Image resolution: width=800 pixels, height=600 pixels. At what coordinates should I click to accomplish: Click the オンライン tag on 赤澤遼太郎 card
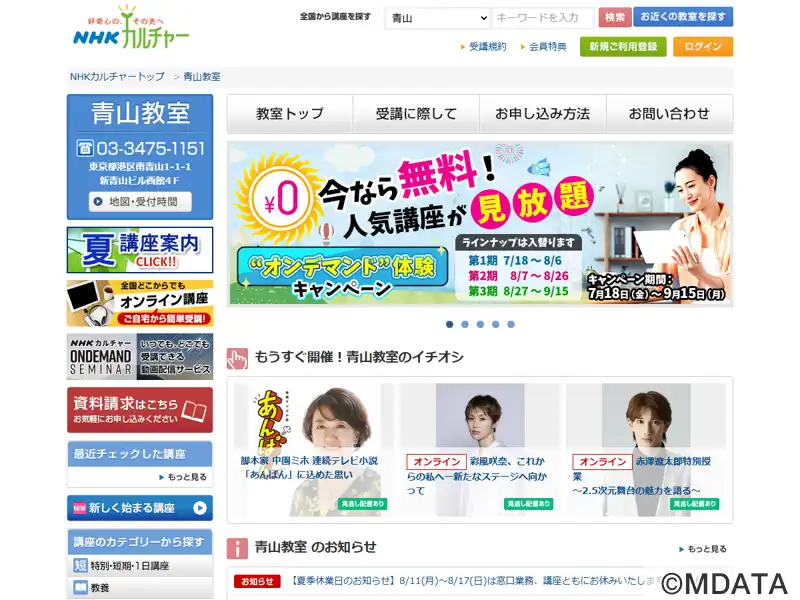[x=603, y=462]
